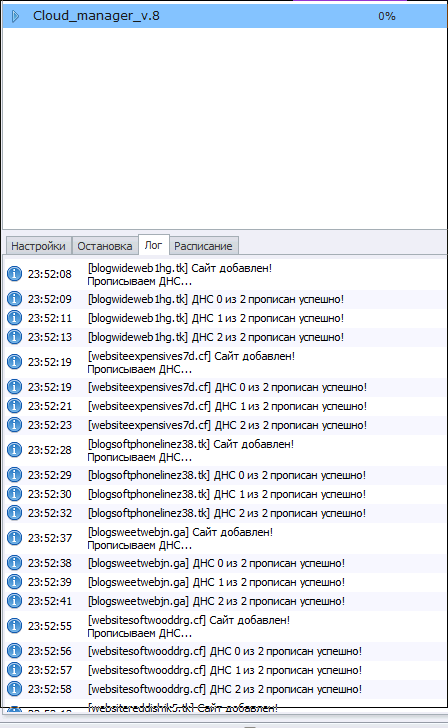Click info icon of 23:52:39 log entry
448x728 pixels.
(14, 582)
